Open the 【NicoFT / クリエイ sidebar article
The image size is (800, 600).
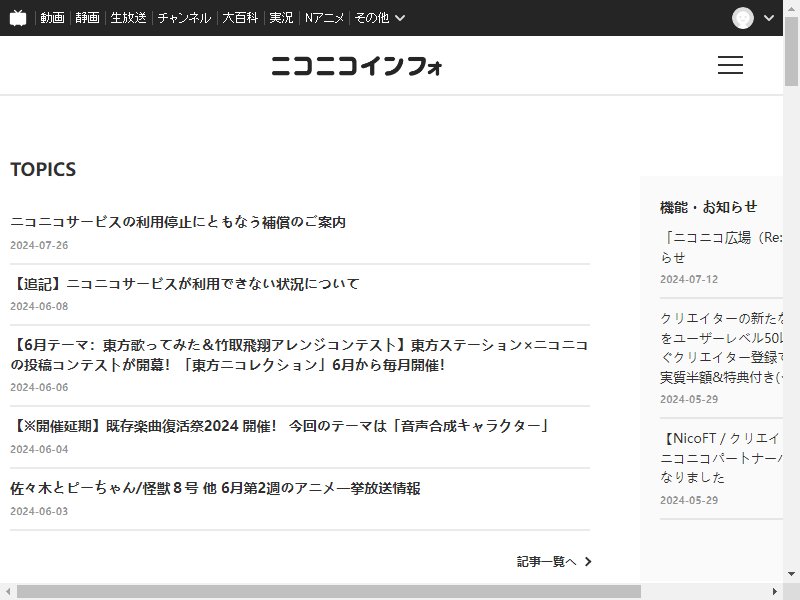(721, 458)
